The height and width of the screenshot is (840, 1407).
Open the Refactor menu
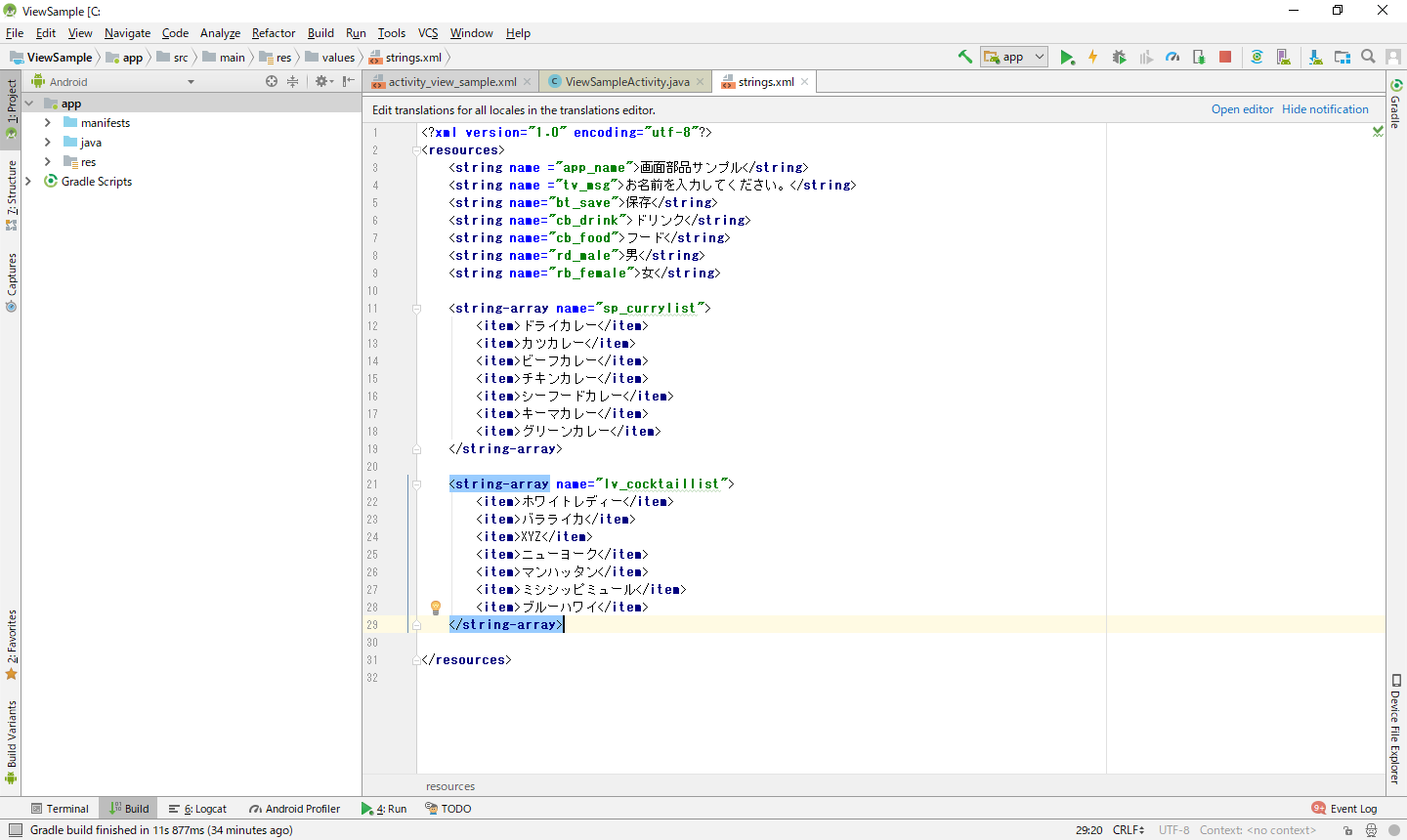click(273, 33)
